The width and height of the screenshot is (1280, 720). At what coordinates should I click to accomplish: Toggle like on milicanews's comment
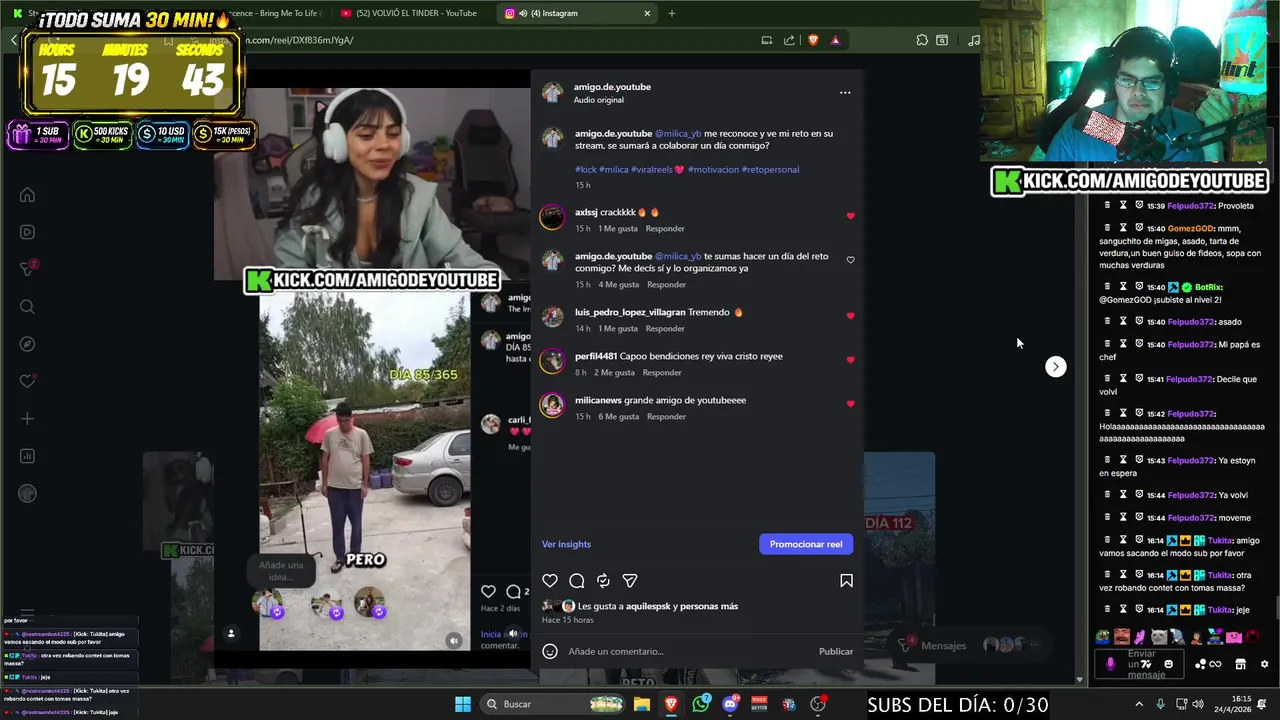point(850,404)
